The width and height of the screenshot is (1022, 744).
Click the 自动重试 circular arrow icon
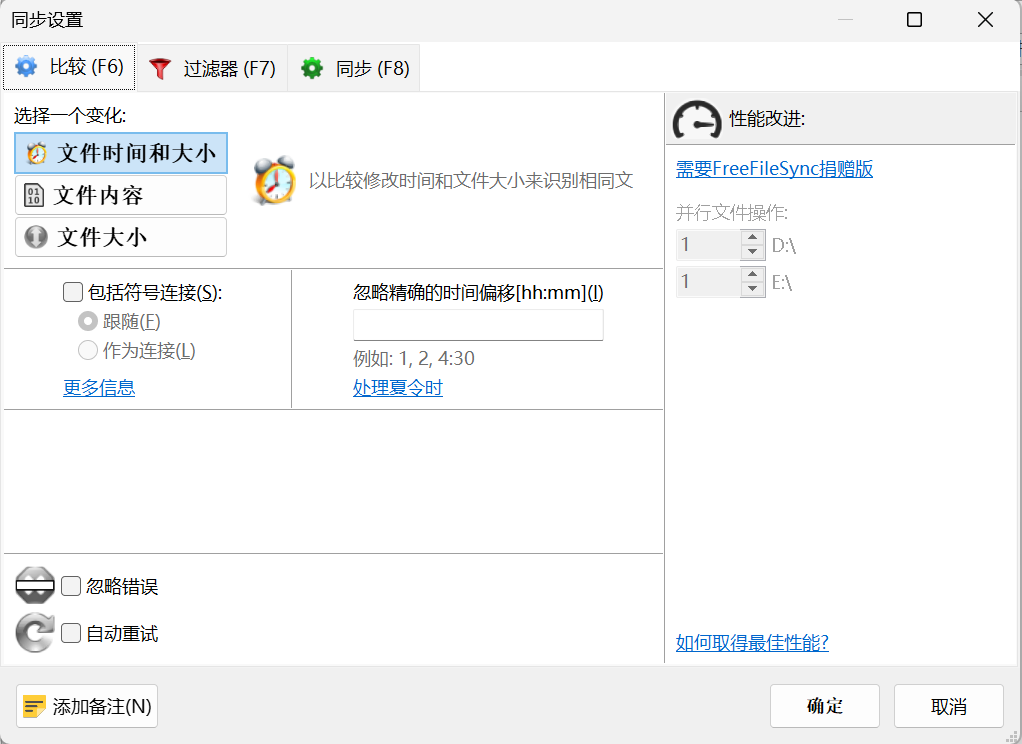point(34,632)
